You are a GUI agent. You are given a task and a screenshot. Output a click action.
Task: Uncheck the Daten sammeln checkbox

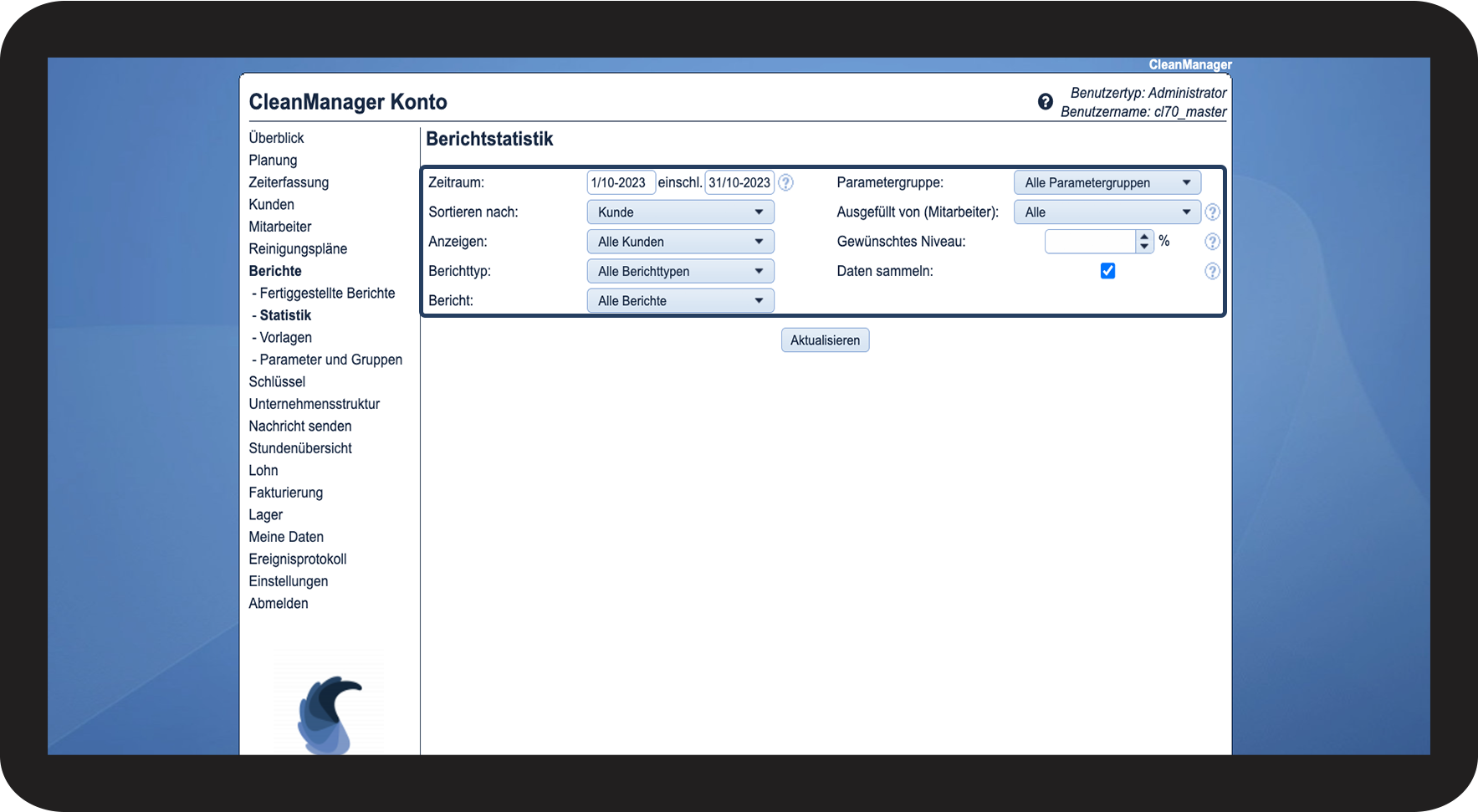pos(1107,271)
